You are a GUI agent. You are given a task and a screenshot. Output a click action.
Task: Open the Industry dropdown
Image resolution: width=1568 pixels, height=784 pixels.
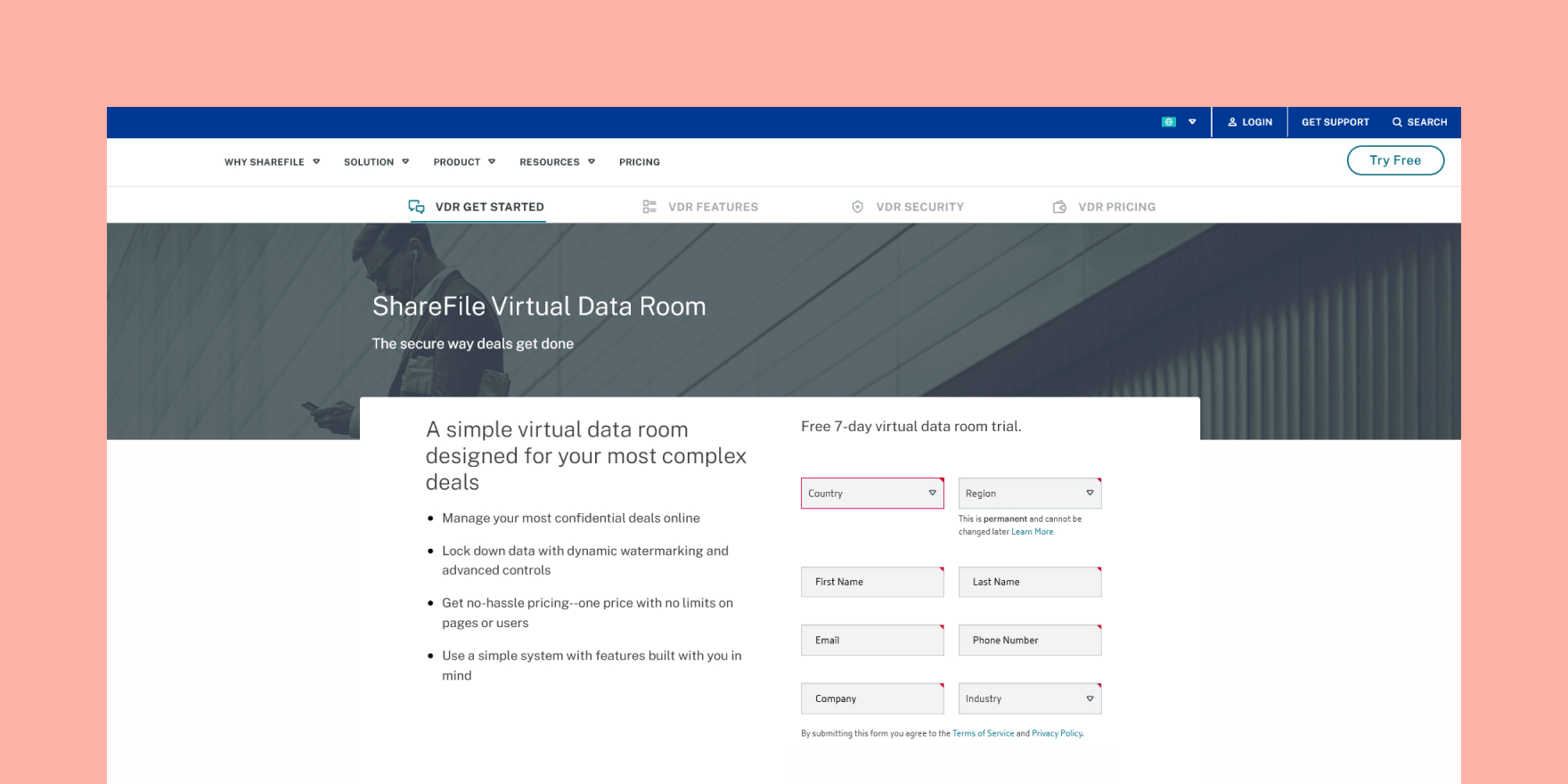(x=1030, y=698)
